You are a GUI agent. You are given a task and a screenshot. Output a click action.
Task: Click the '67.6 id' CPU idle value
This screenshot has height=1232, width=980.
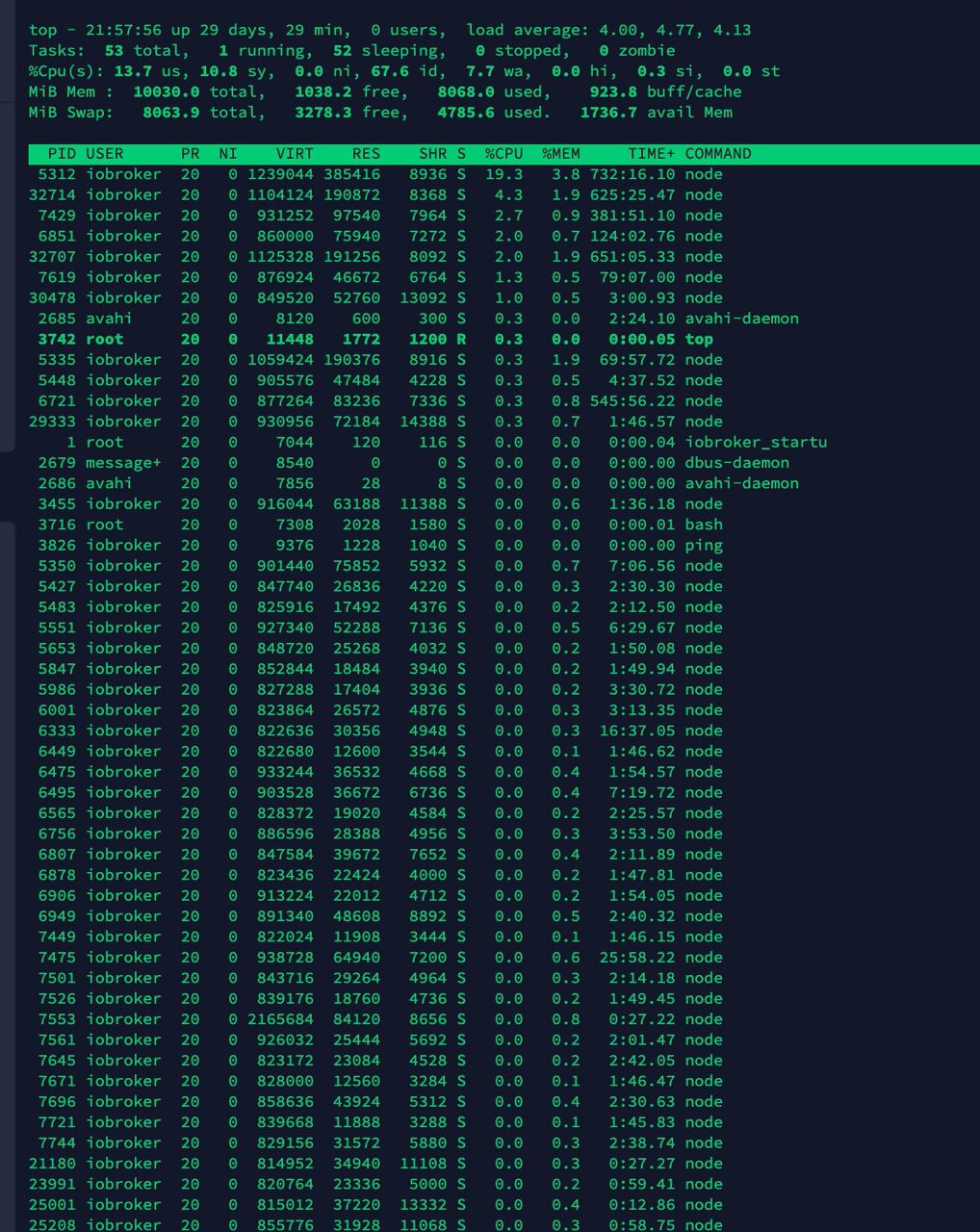[403, 71]
